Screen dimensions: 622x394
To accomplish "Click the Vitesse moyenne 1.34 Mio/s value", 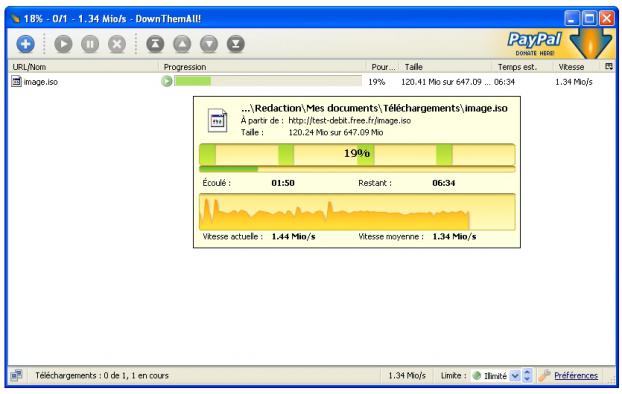I will click(x=454, y=236).
